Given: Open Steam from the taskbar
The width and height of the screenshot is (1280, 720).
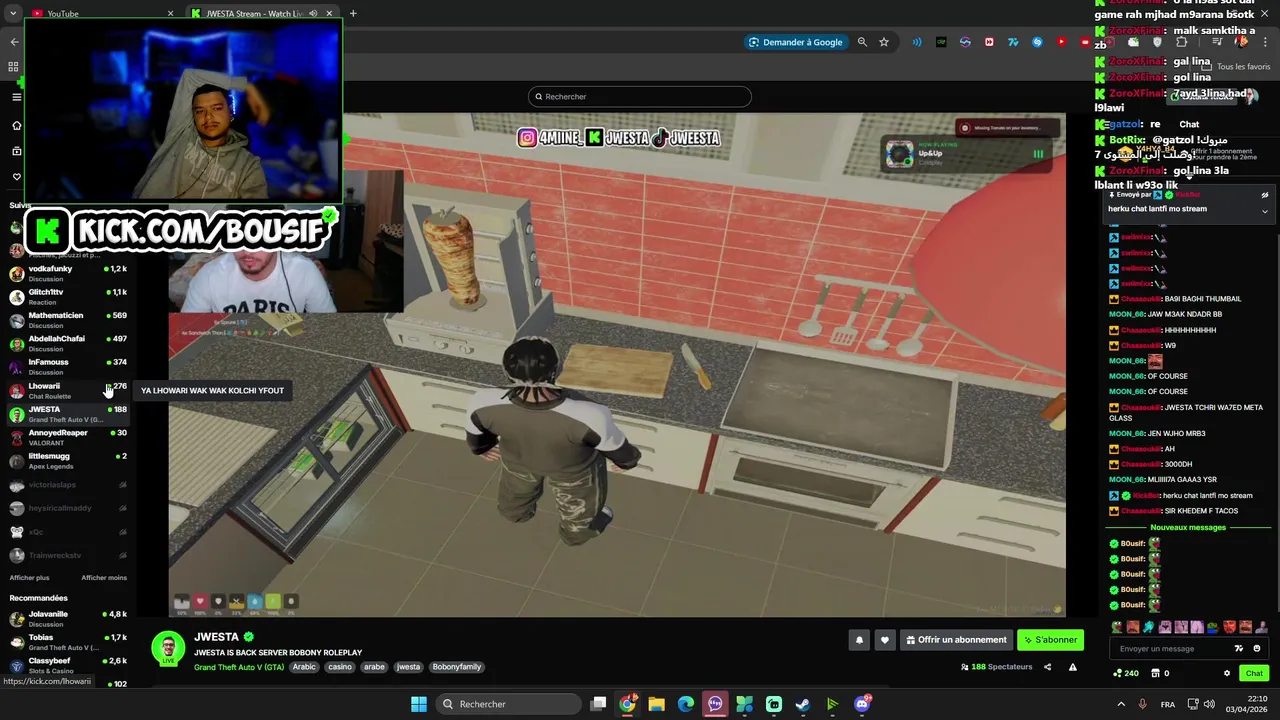Looking at the screenshot, I should 803,704.
